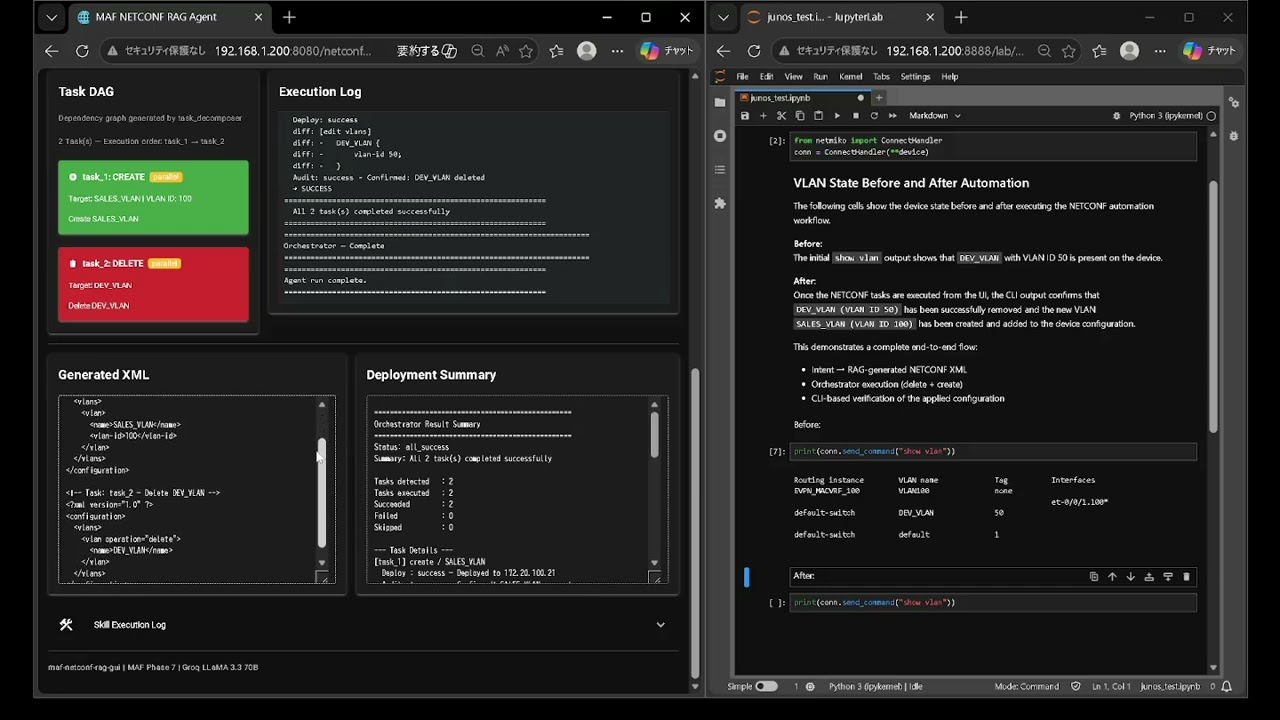The width and height of the screenshot is (1280, 720).
Task: Click Mode: Command status bar entry
Action: pos(1027,687)
